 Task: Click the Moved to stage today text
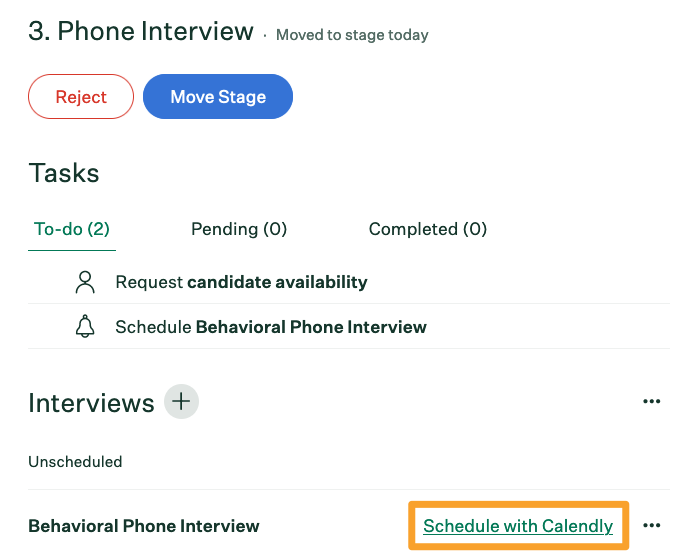[352, 35]
